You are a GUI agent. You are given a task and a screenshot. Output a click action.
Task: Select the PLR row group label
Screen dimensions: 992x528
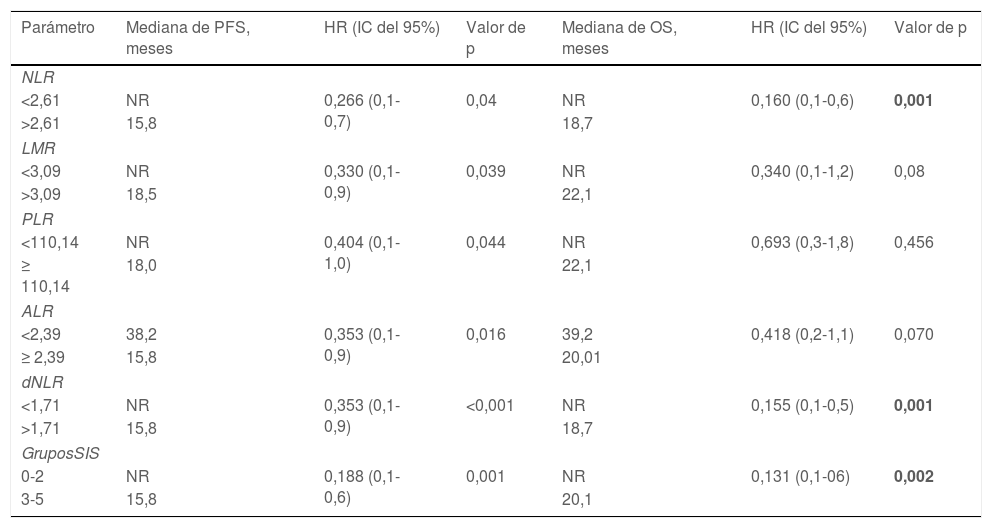point(35,217)
